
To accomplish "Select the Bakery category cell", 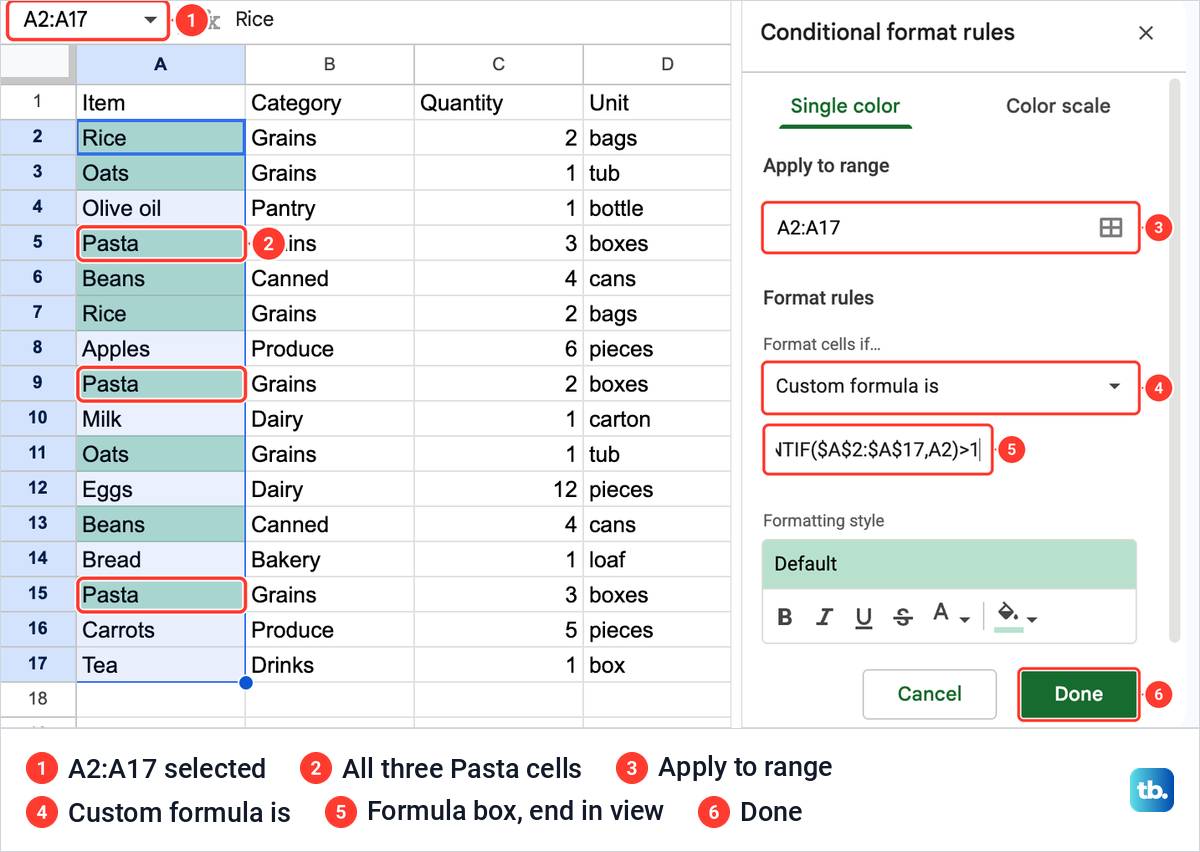I will pyautogui.click(x=329, y=559).
